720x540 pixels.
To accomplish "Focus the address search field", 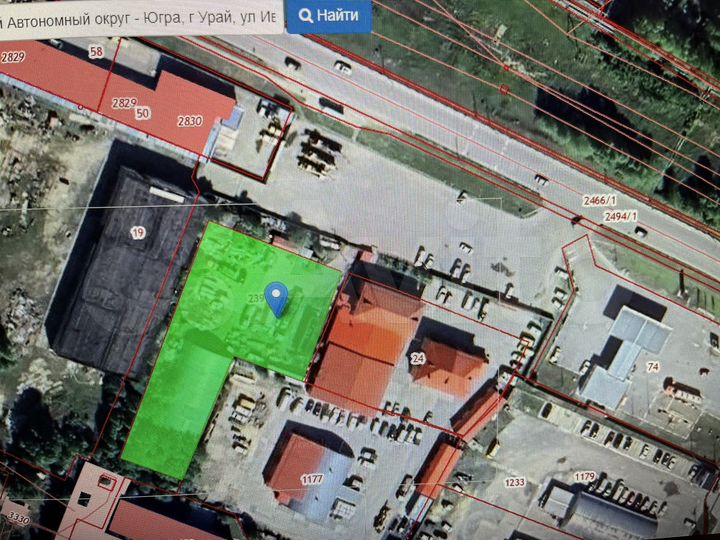I will point(141,18).
